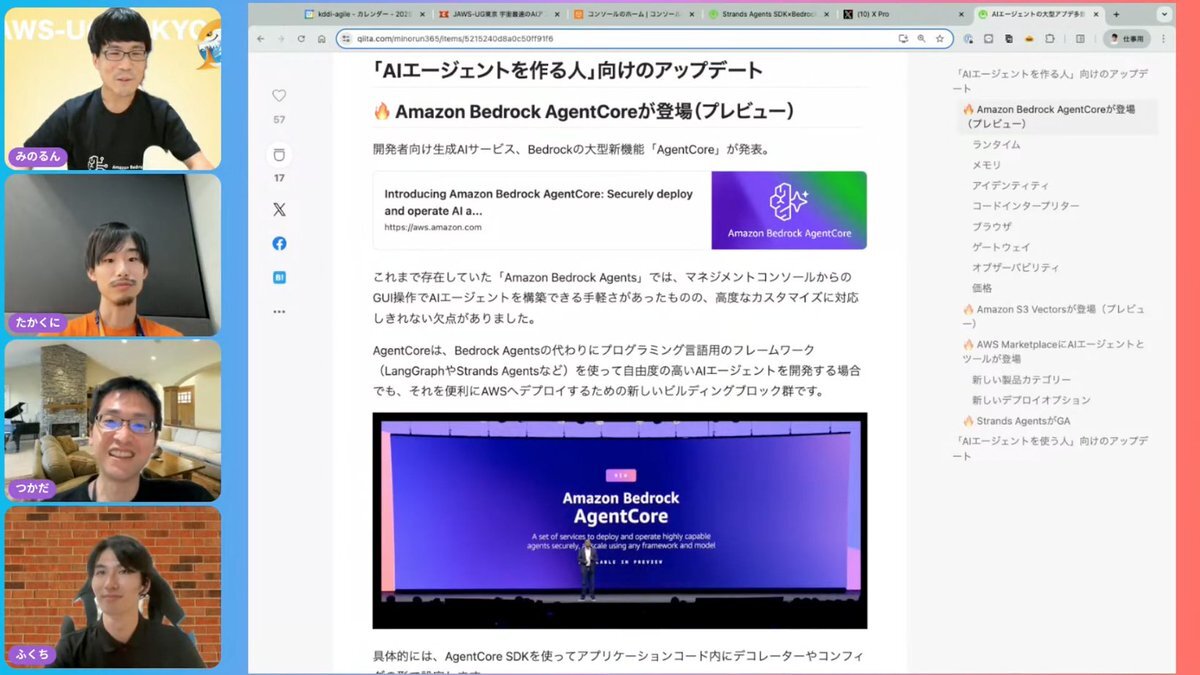Viewport: 1200px width, 675px height.
Task: Jump to オブザーバビリティ section
Action: [1015, 268]
